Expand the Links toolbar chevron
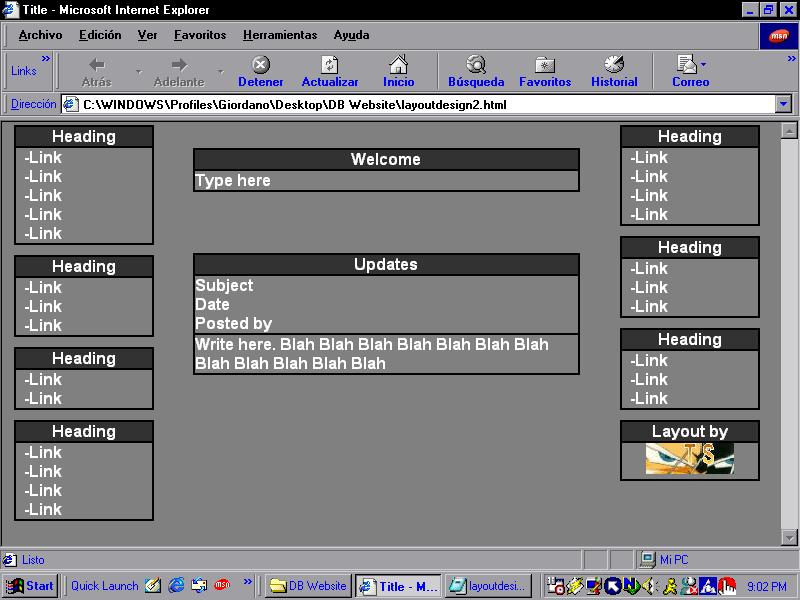The height and width of the screenshot is (600, 800). coord(45,59)
